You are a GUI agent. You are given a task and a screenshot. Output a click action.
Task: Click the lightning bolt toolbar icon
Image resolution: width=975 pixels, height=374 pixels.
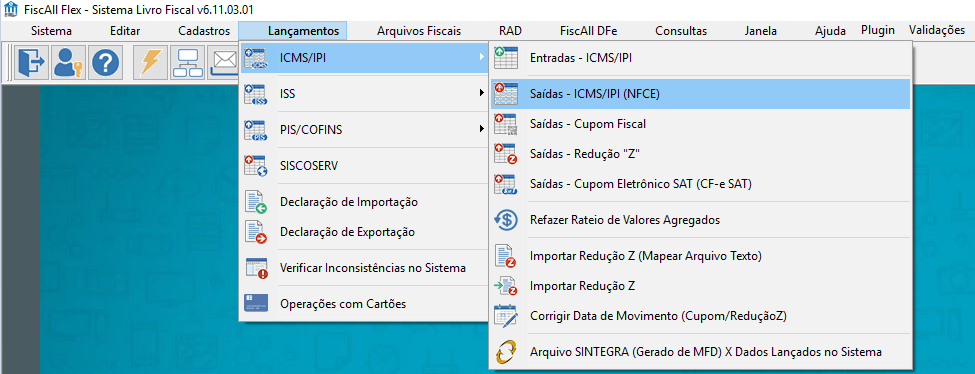(x=151, y=63)
